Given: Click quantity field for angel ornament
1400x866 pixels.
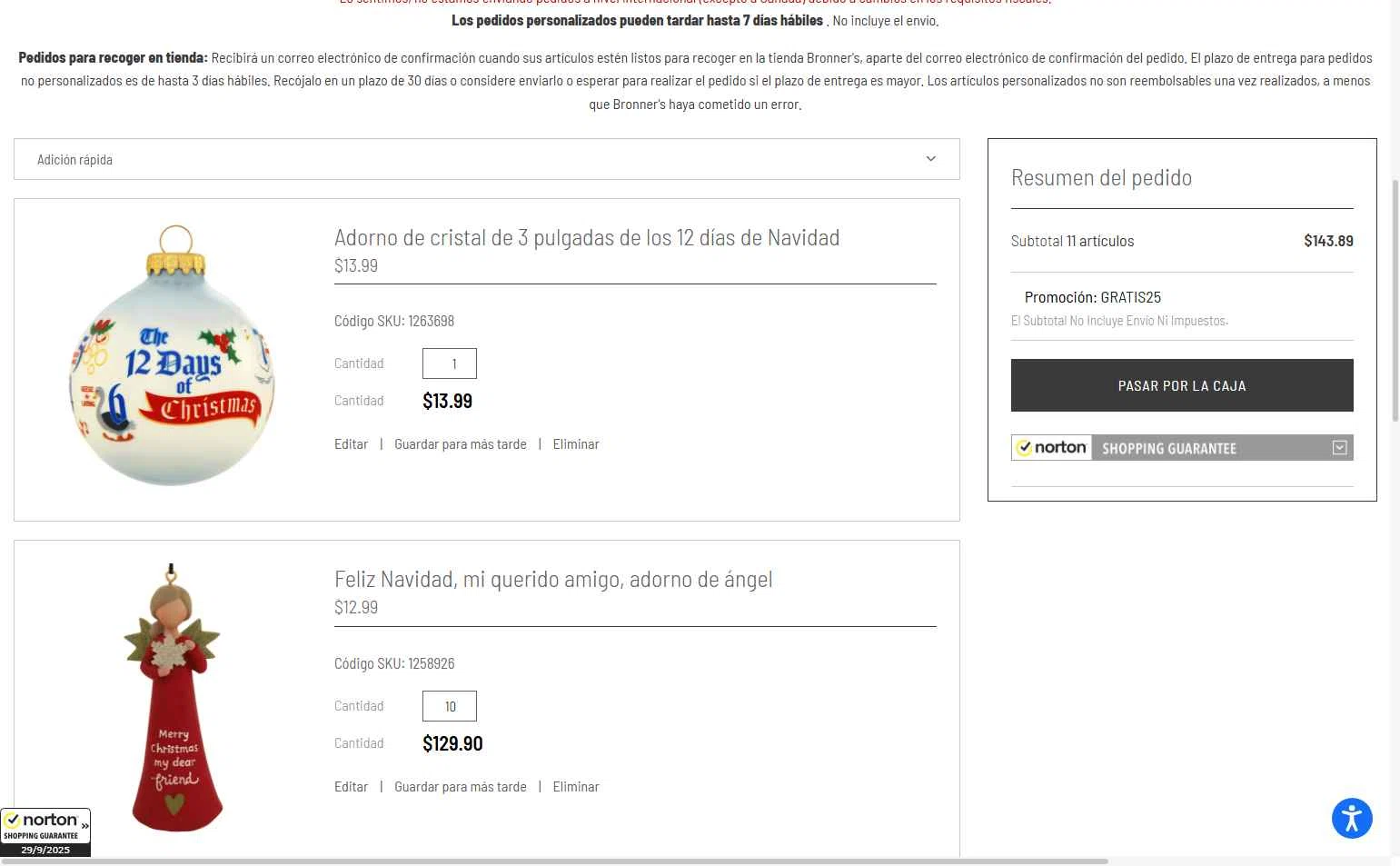Looking at the screenshot, I should tap(450, 706).
